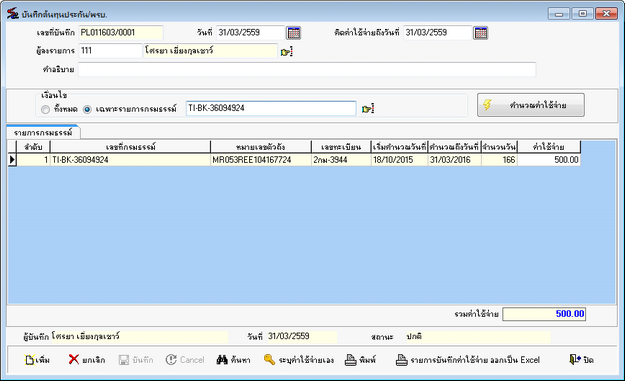Click the บันทึก save button
This screenshot has height=381, width=625.
tap(136, 360)
